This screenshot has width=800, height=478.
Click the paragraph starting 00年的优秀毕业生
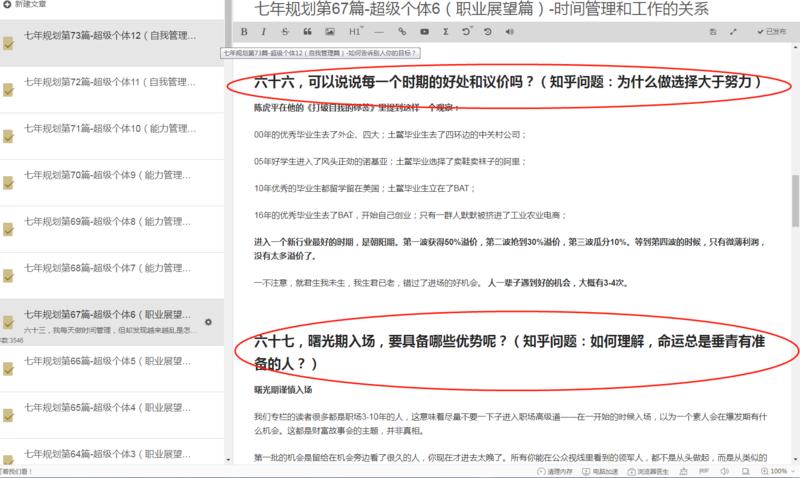[390, 135]
